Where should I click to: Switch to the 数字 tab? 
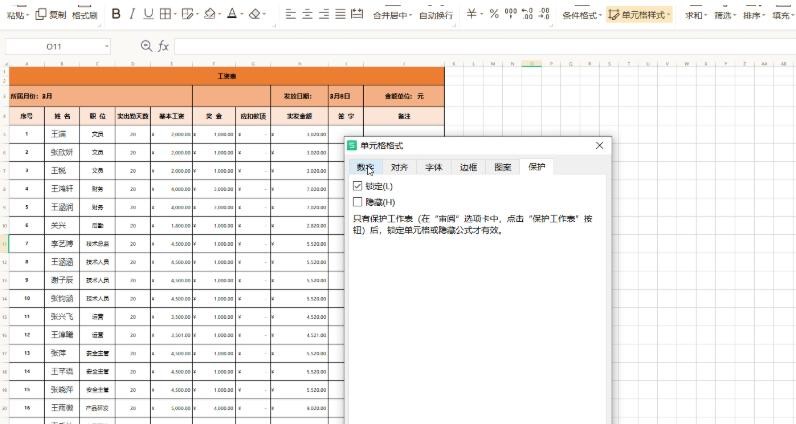(x=365, y=167)
